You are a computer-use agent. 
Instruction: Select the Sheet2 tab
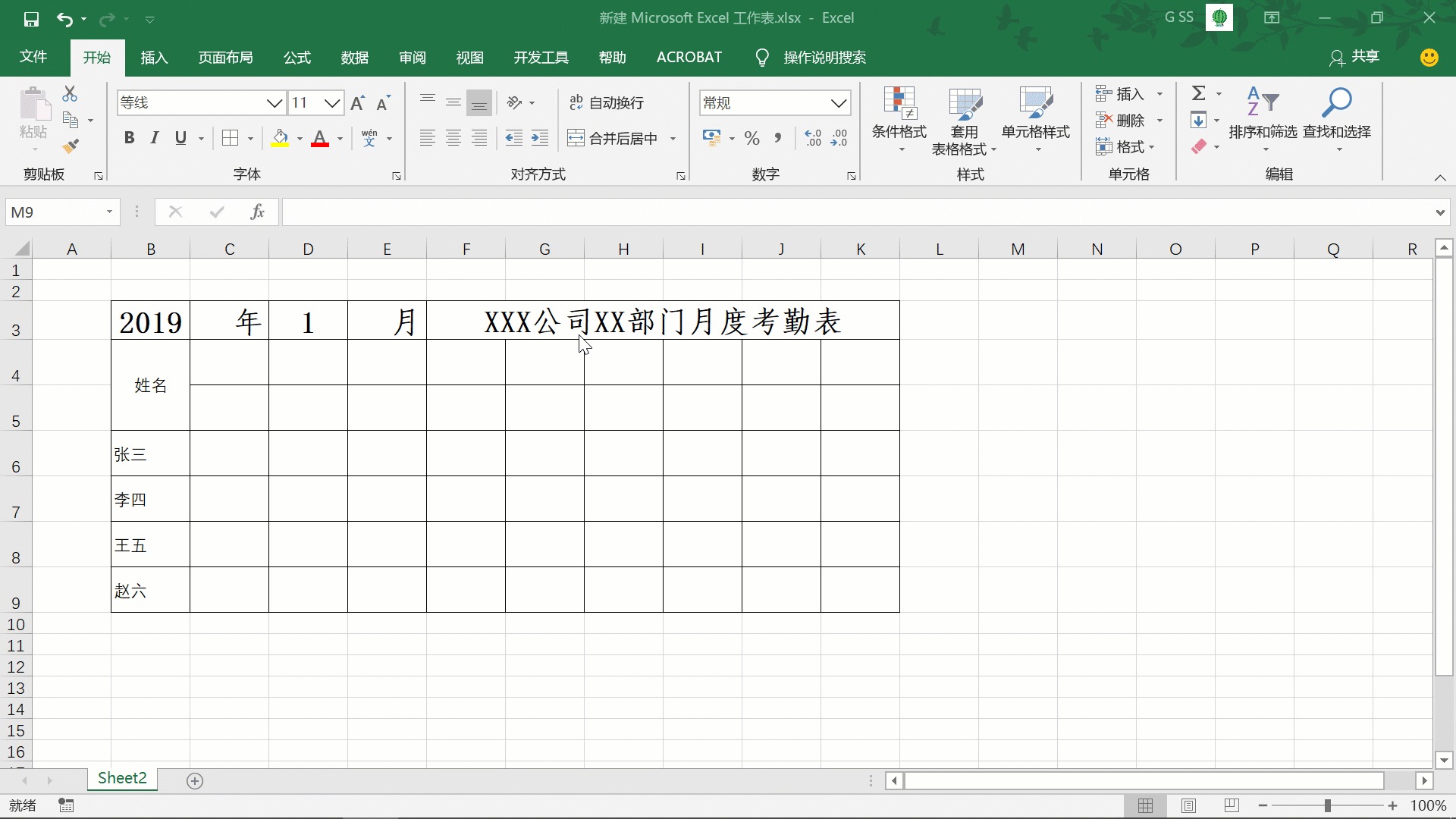click(122, 779)
